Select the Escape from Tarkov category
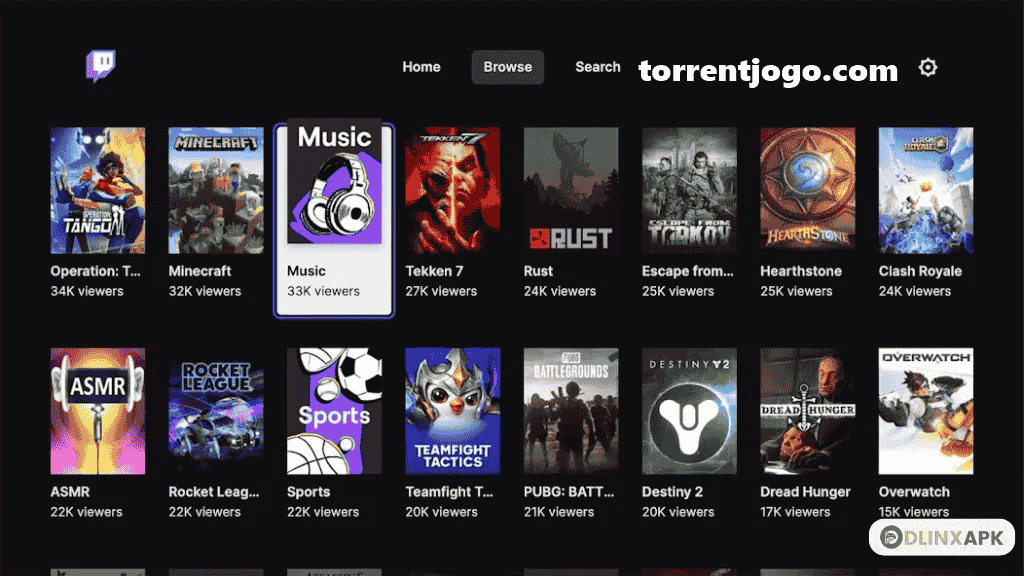Screen dimensions: 1024x576 click(688, 190)
